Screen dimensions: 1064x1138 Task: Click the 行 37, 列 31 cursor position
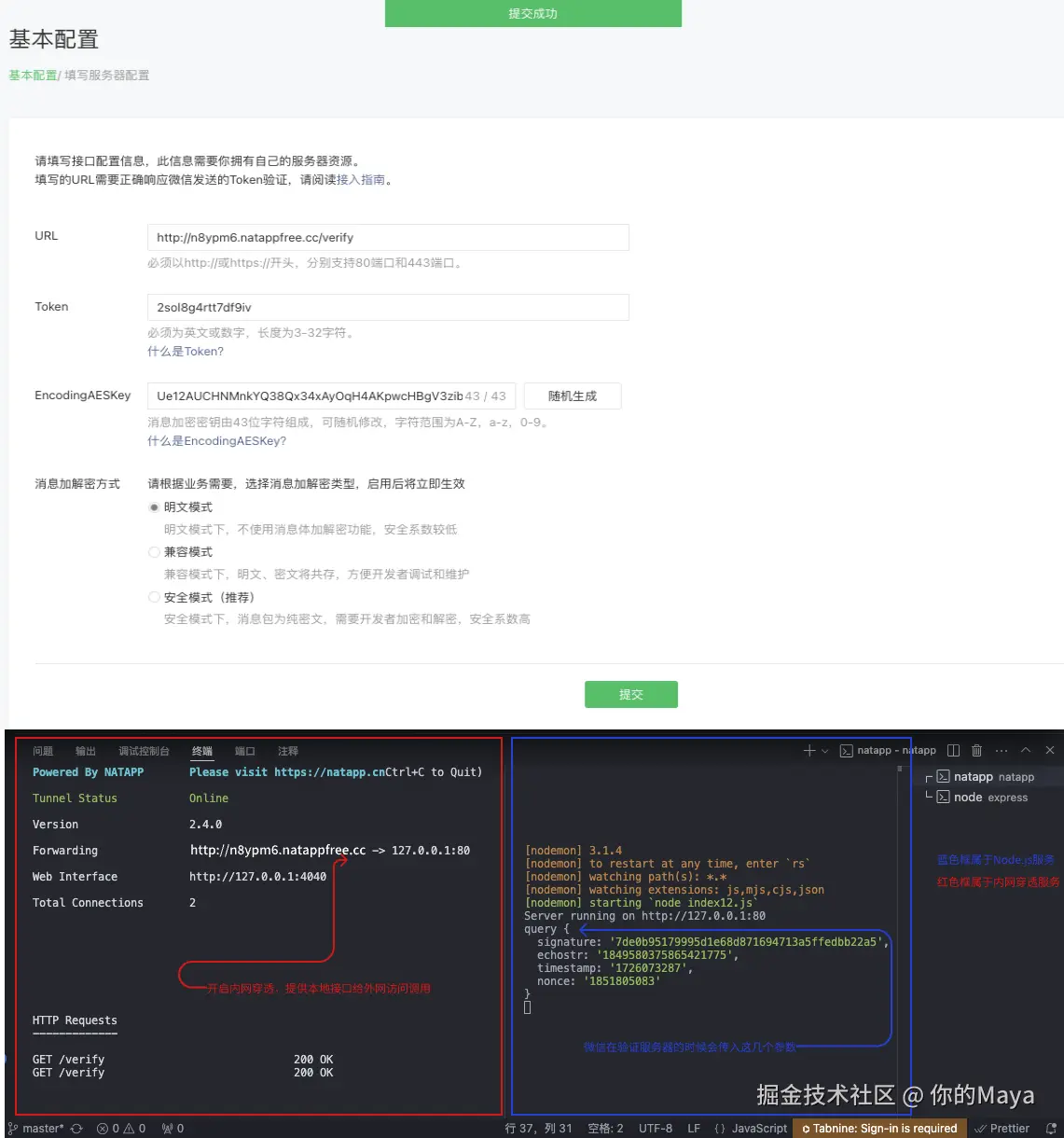pyautogui.click(x=538, y=1129)
